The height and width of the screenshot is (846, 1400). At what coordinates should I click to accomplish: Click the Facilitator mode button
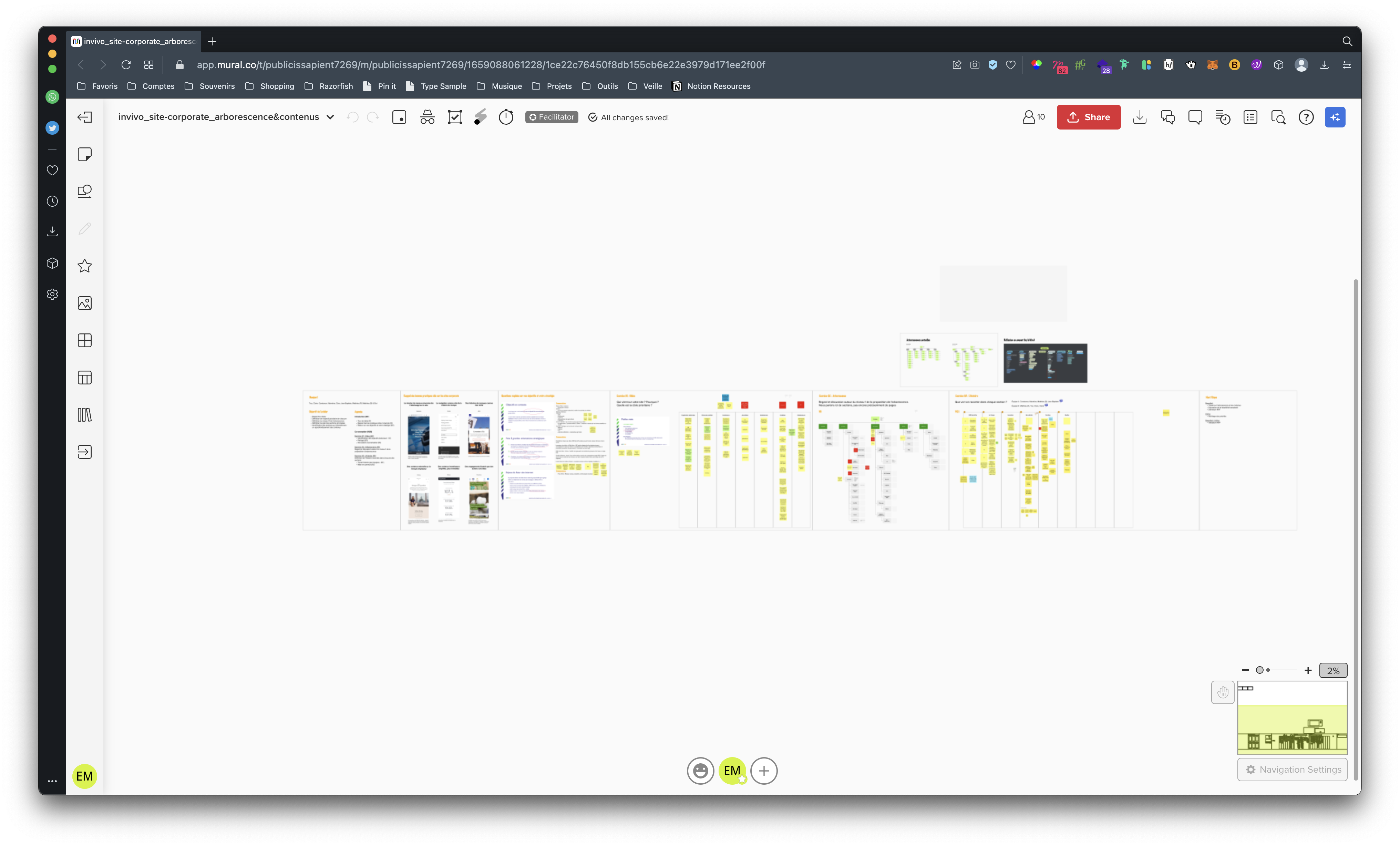point(551,117)
